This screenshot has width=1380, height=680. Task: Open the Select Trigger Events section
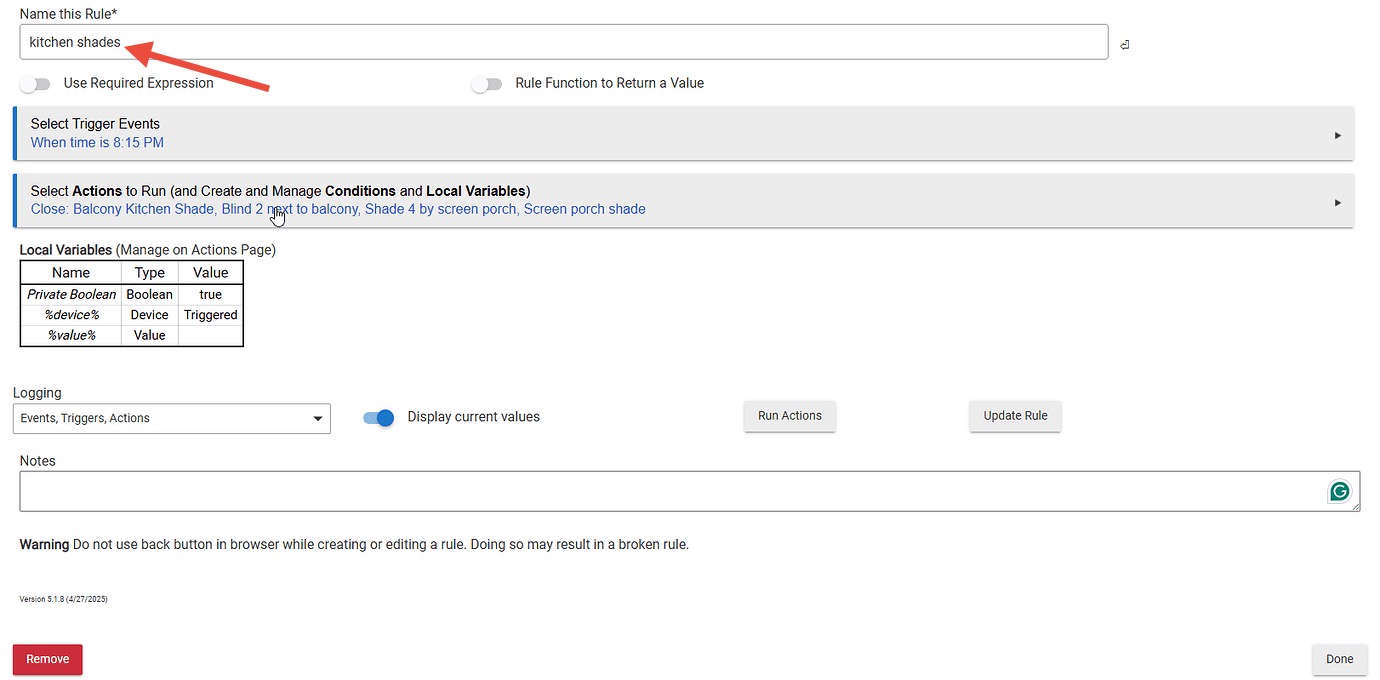coord(95,124)
